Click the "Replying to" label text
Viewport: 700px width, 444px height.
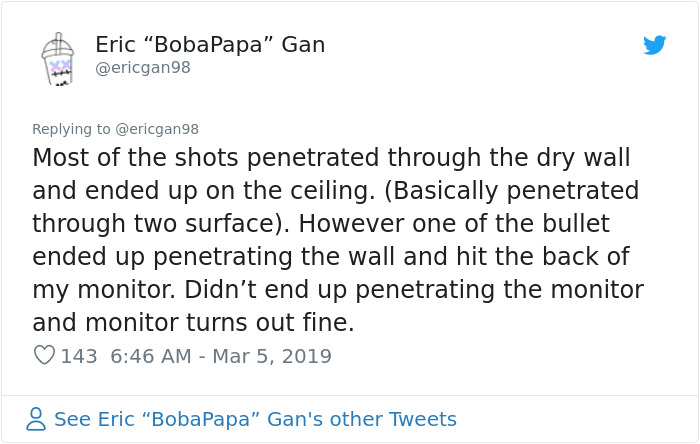[x=72, y=129]
